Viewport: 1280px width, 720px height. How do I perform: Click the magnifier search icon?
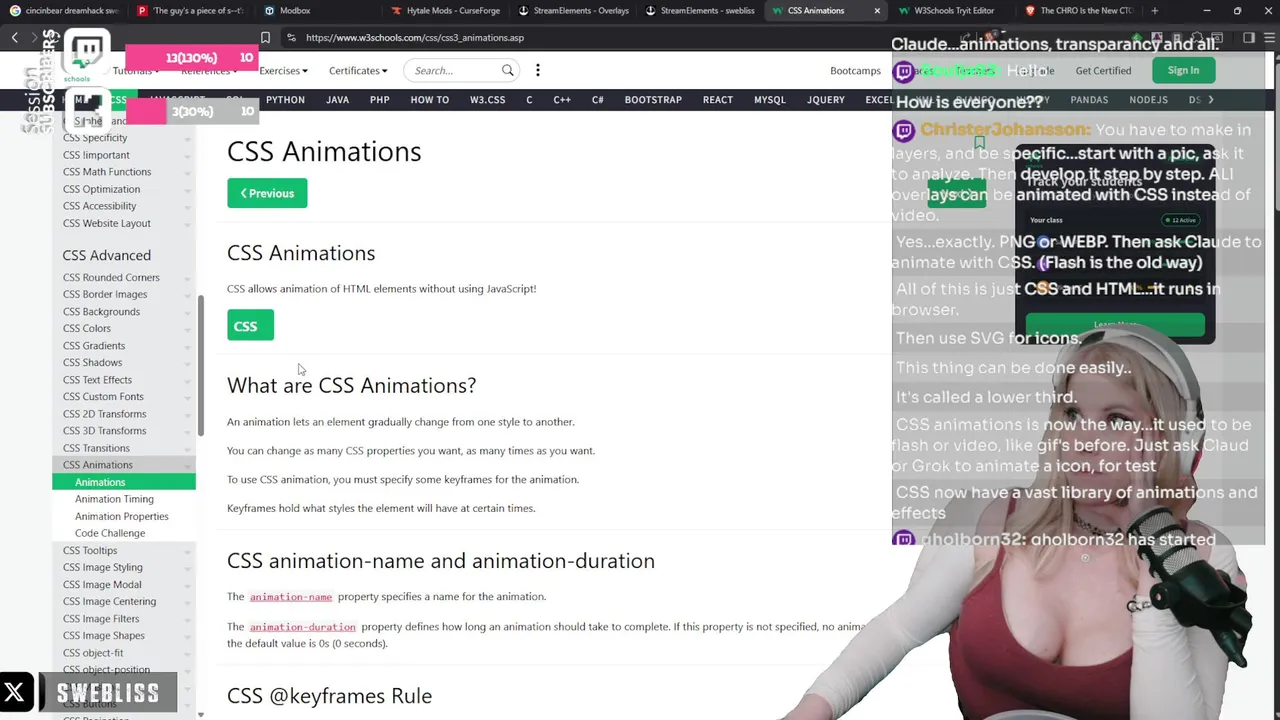[508, 70]
